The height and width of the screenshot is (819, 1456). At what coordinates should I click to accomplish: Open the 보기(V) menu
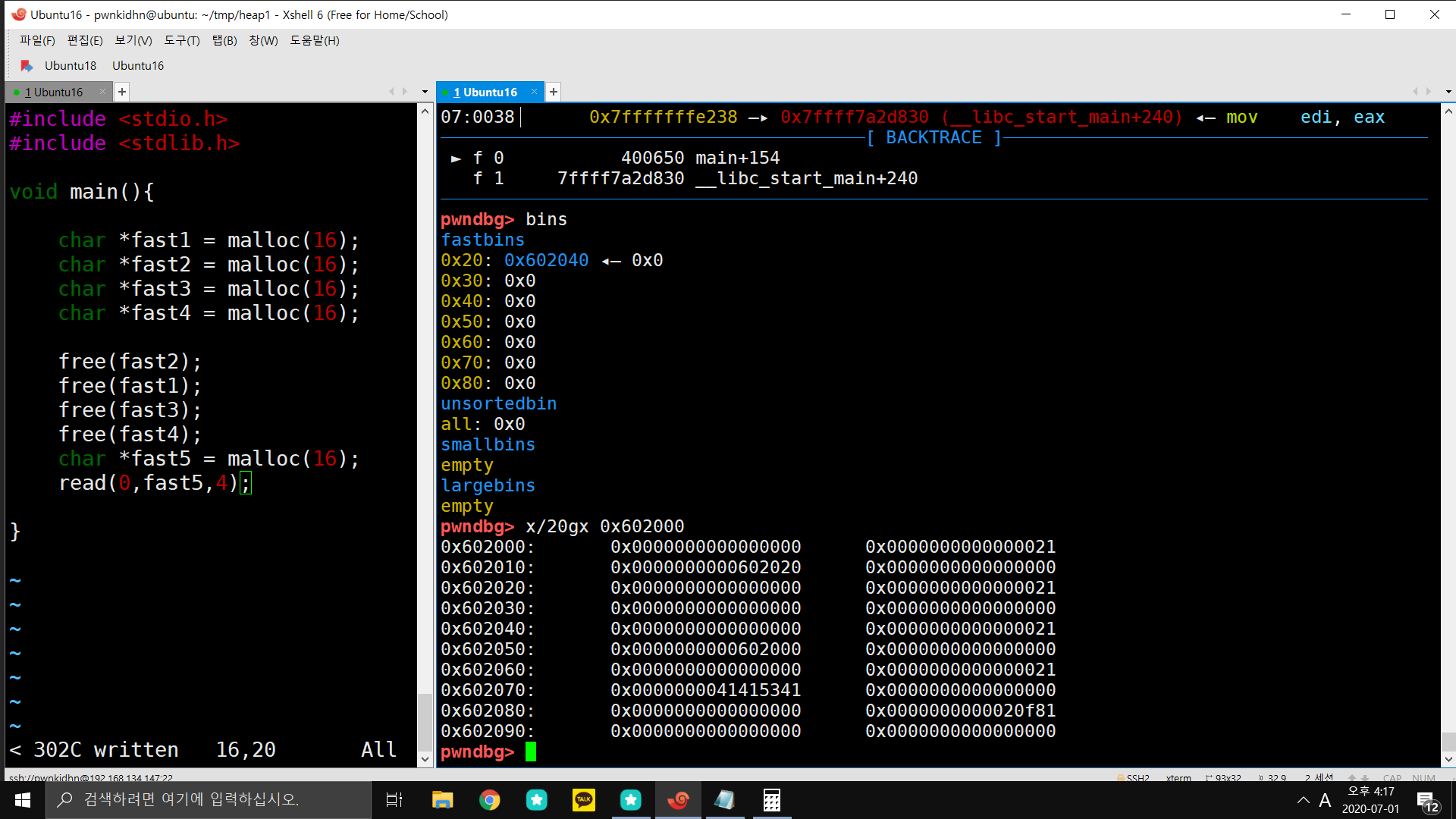pos(133,40)
